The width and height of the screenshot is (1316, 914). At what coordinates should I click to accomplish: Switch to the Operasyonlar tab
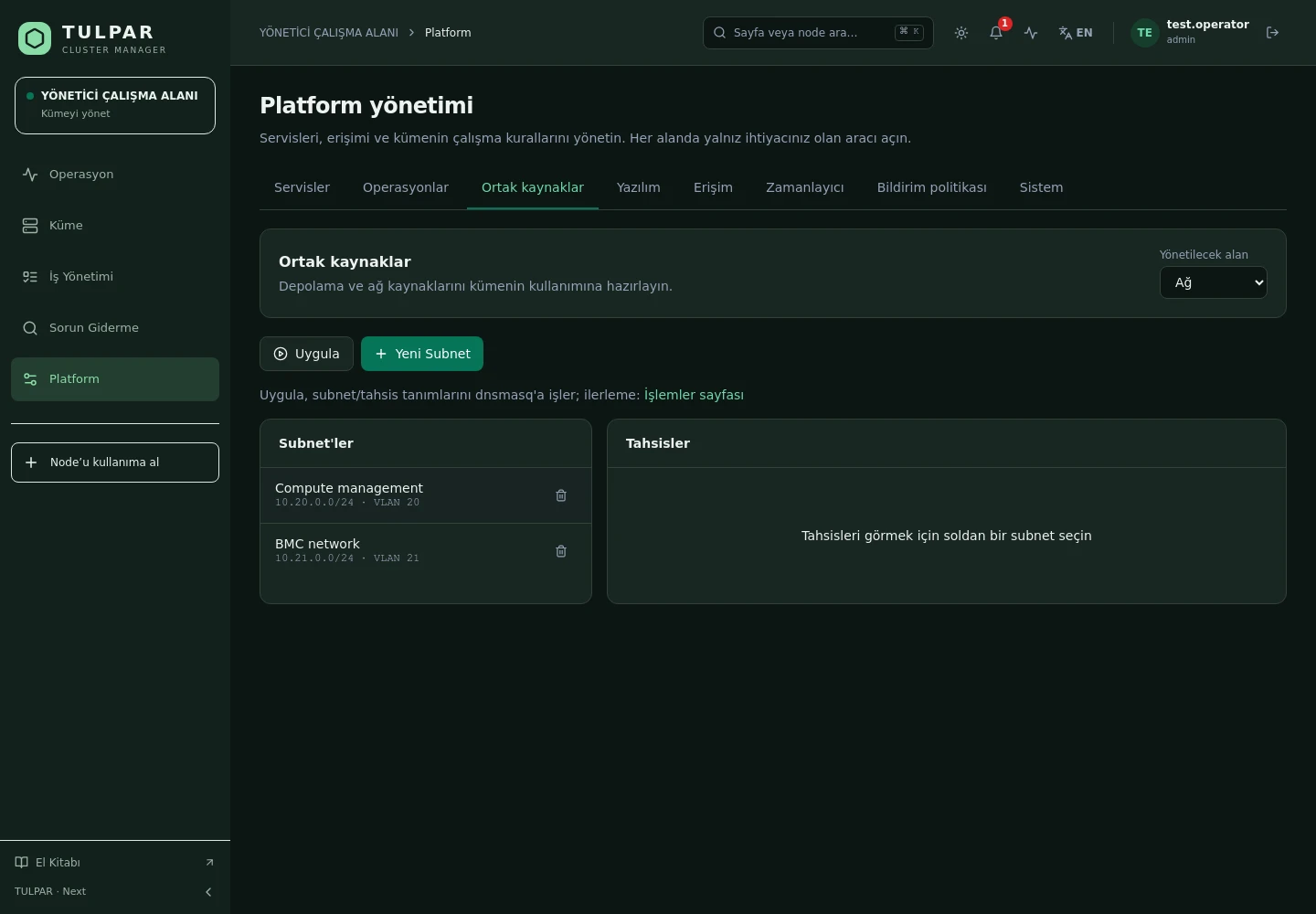pos(406,187)
